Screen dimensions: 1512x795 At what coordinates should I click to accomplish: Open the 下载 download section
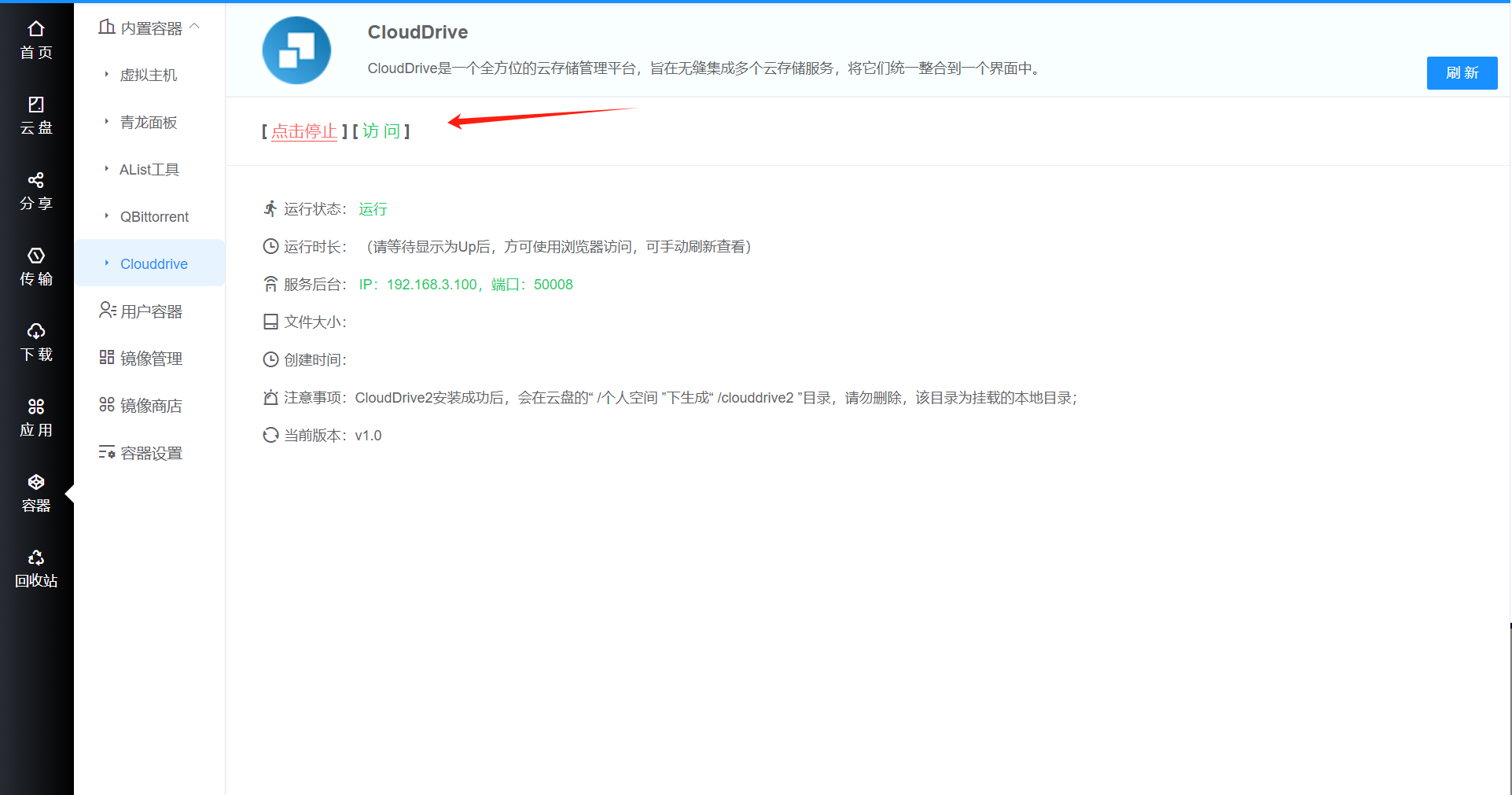36,342
